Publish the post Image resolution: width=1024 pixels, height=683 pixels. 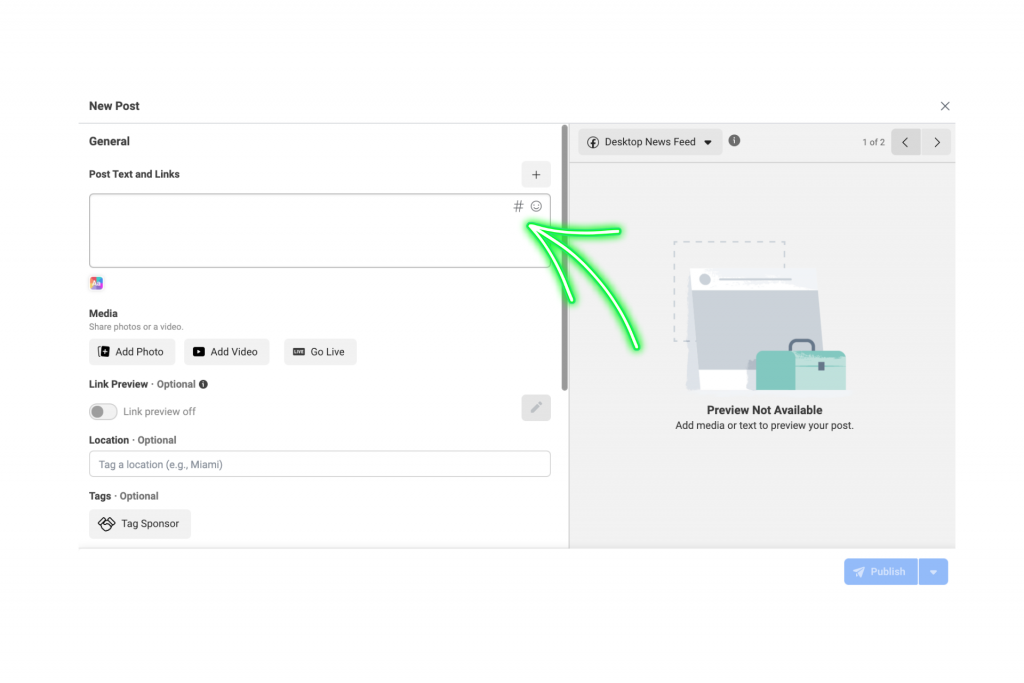pyautogui.click(x=881, y=571)
